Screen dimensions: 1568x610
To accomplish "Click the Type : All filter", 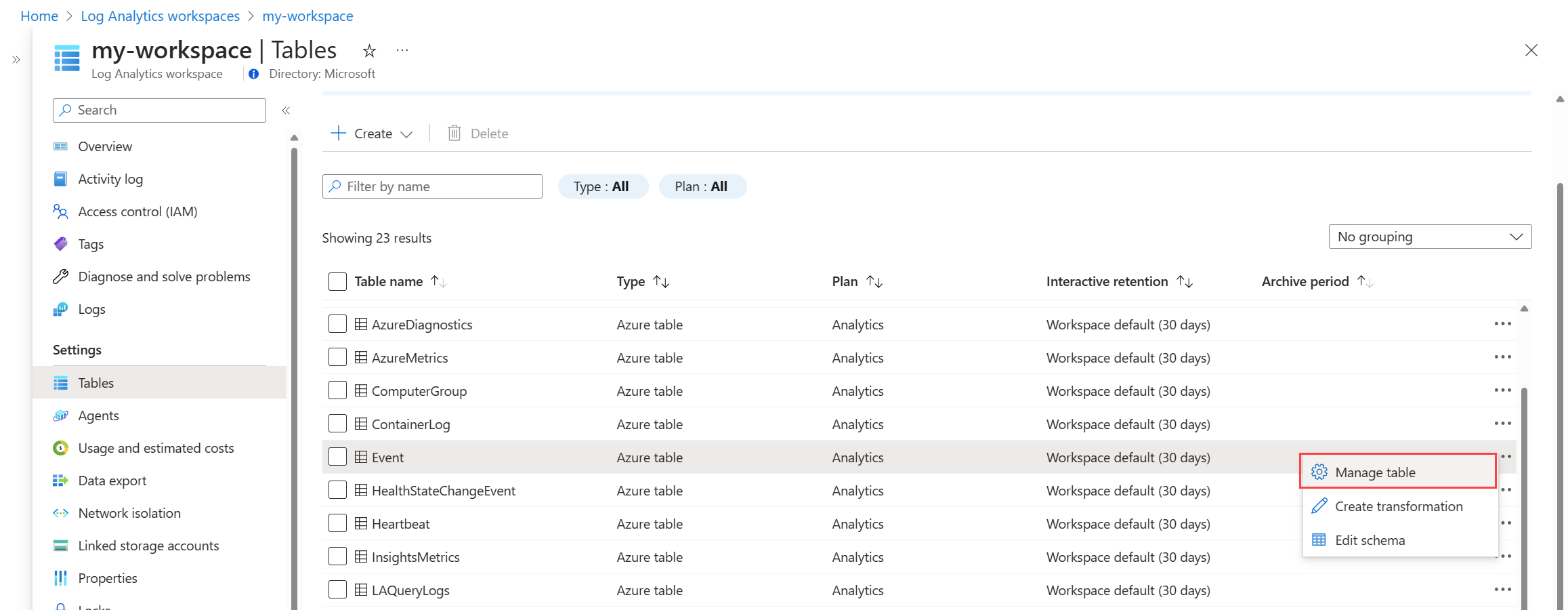I will [601, 186].
